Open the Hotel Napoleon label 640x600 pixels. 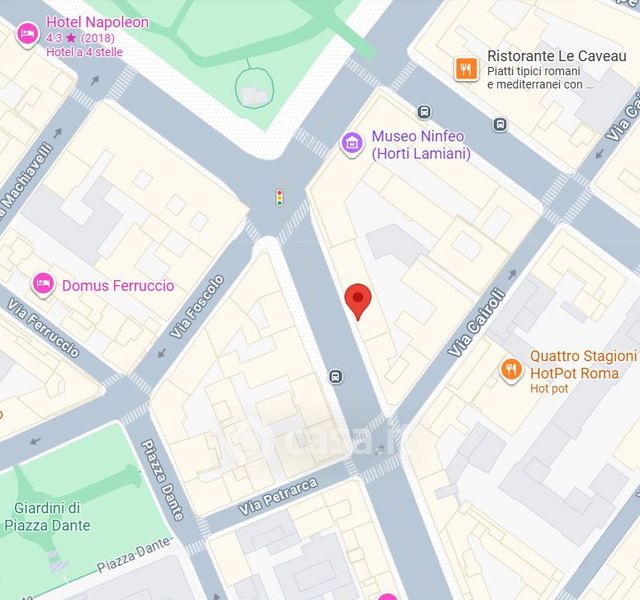point(97,22)
